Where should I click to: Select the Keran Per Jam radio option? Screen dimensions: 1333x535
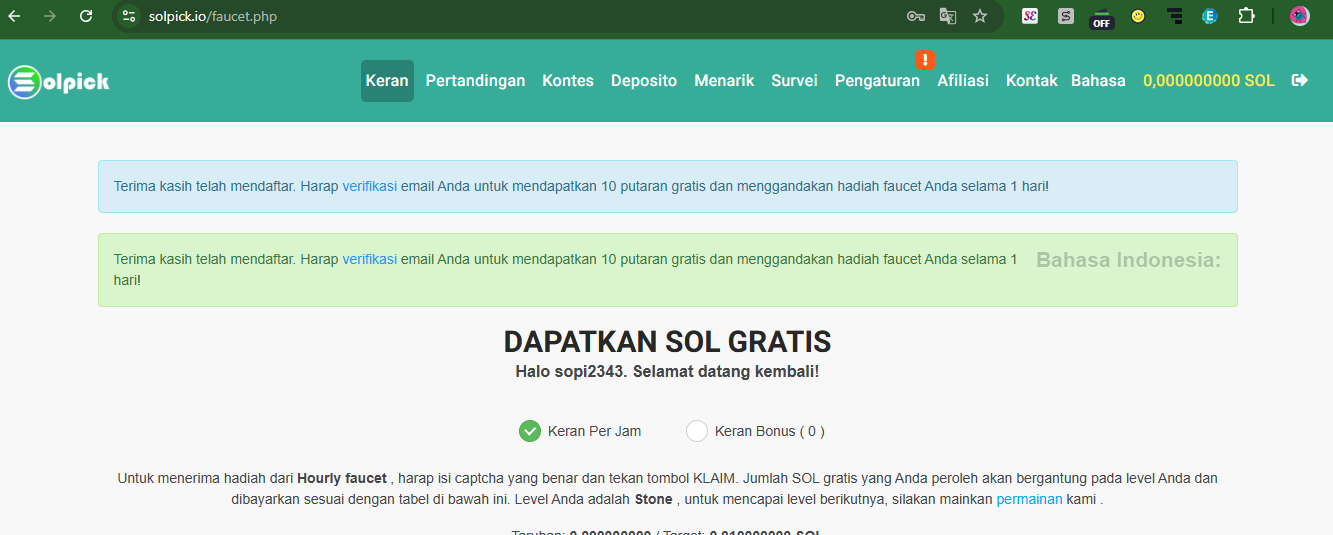pos(530,431)
